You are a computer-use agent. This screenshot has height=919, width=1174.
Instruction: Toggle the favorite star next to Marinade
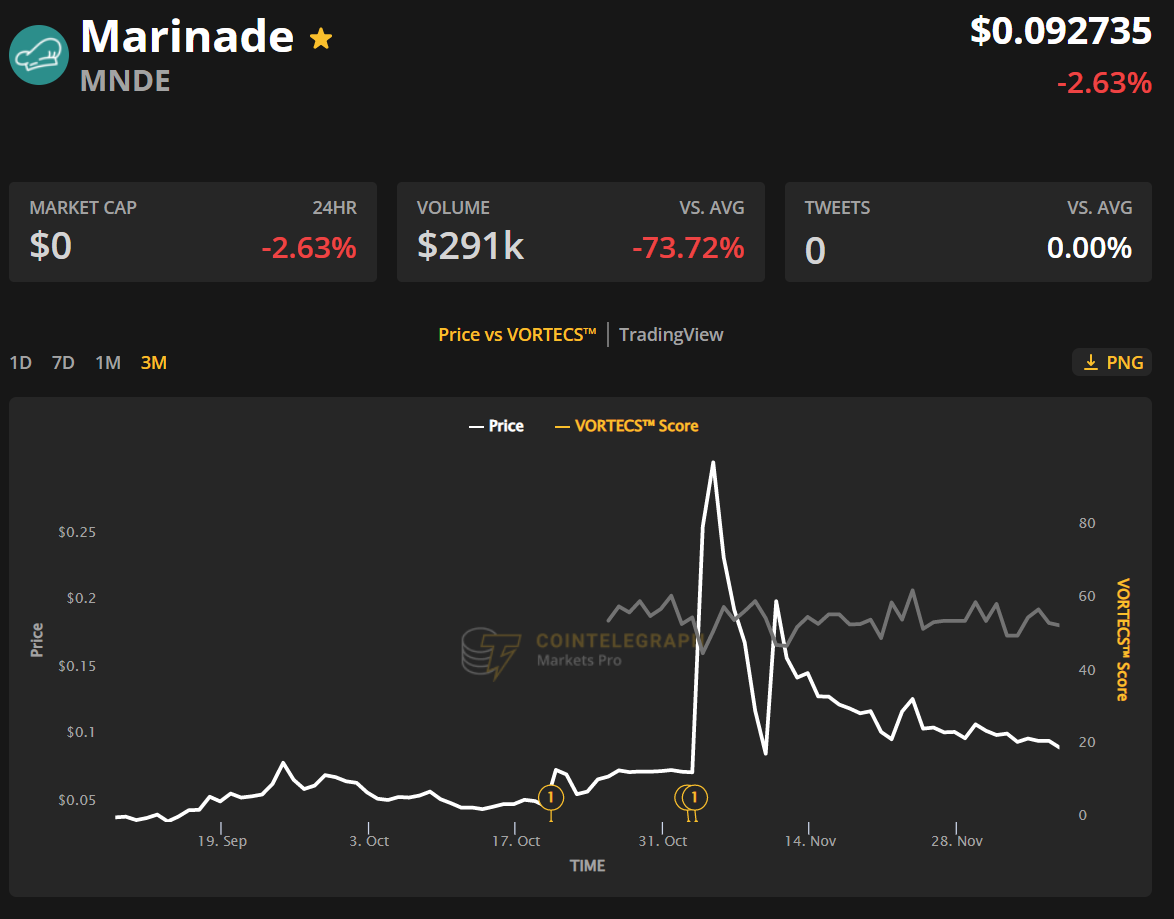tap(321, 38)
